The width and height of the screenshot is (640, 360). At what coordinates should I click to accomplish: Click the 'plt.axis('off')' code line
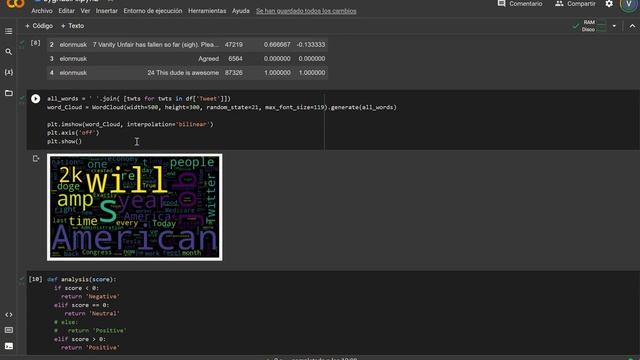(x=73, y=133)
